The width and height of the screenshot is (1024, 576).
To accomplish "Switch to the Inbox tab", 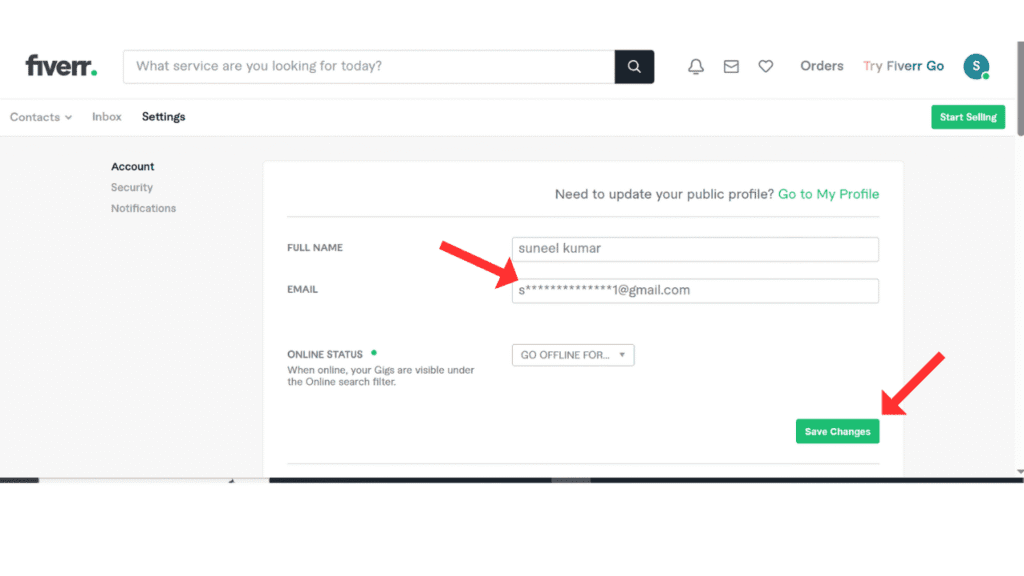I will [106, 116].
